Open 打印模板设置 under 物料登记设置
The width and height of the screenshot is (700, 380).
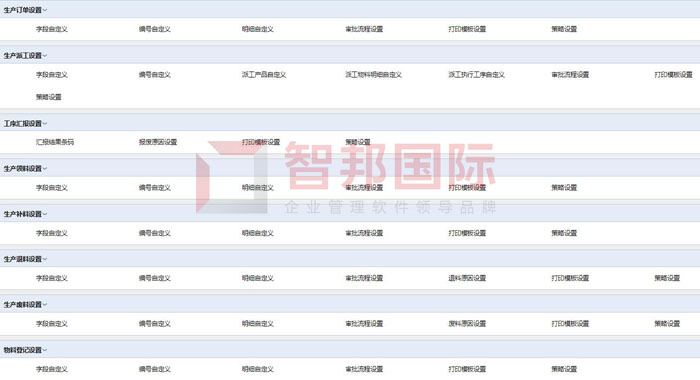point(467,369)
